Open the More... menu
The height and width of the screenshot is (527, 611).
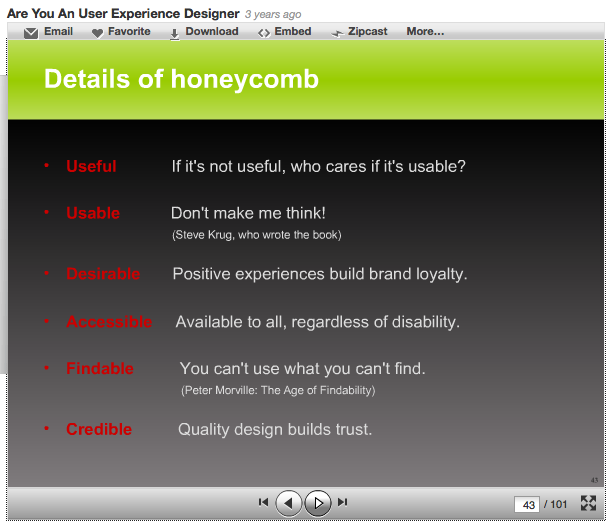(425, 32)
